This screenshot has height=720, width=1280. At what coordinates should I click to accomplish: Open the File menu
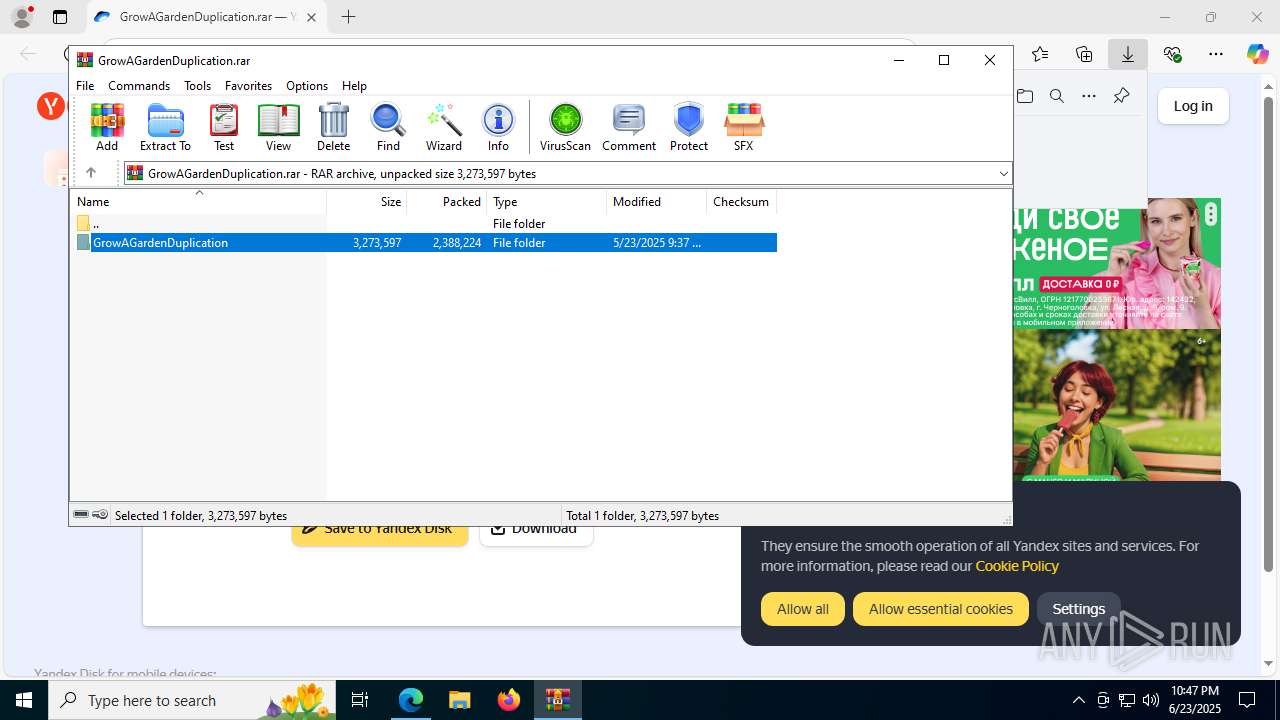(x=85, y=86)
